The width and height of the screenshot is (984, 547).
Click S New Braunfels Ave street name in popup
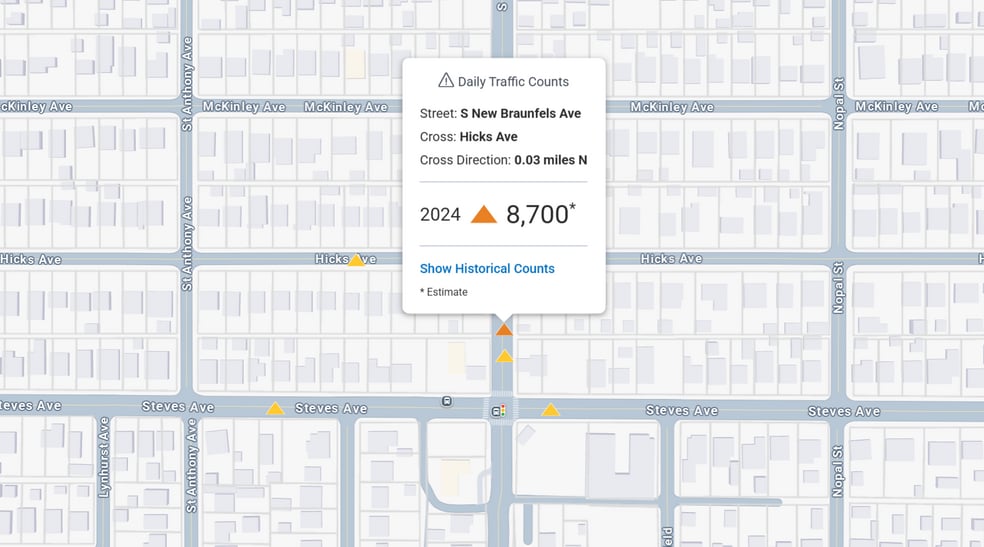coord(520,113)
